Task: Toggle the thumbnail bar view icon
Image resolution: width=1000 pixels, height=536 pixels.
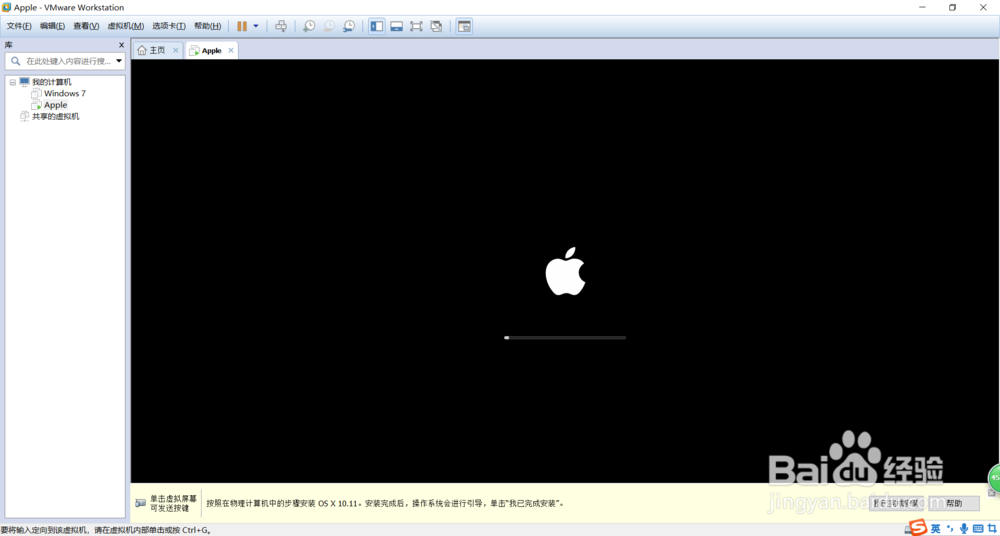Action: point(397,26)
